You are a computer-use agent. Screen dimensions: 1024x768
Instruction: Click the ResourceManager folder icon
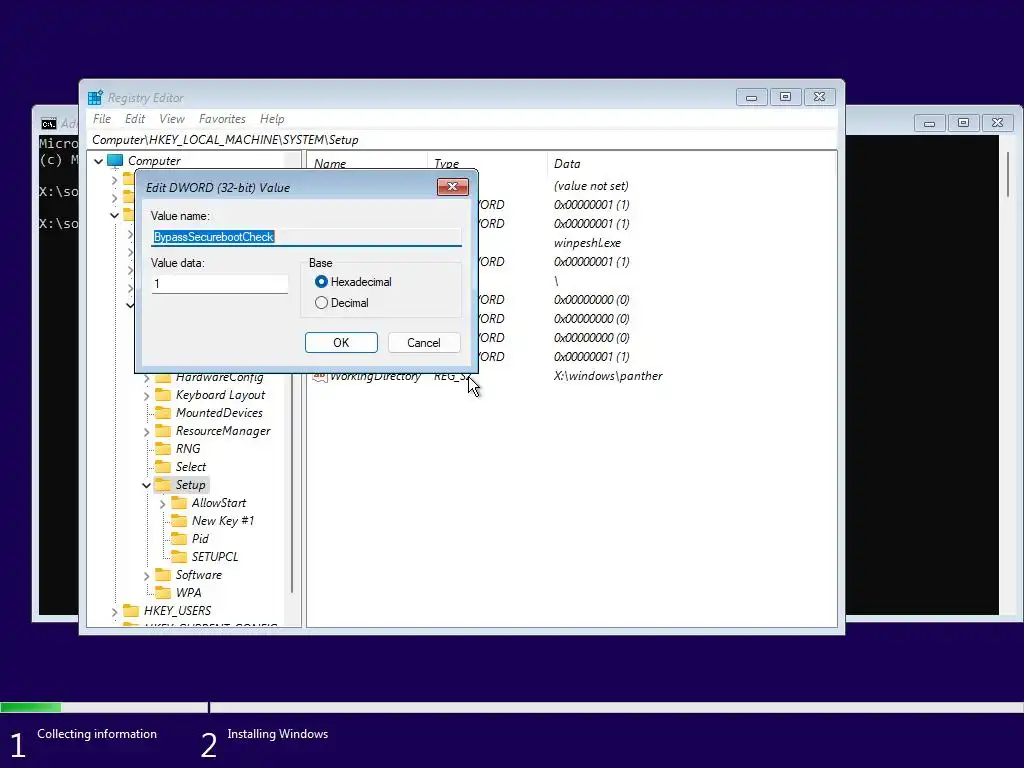(x=163, y=431)
